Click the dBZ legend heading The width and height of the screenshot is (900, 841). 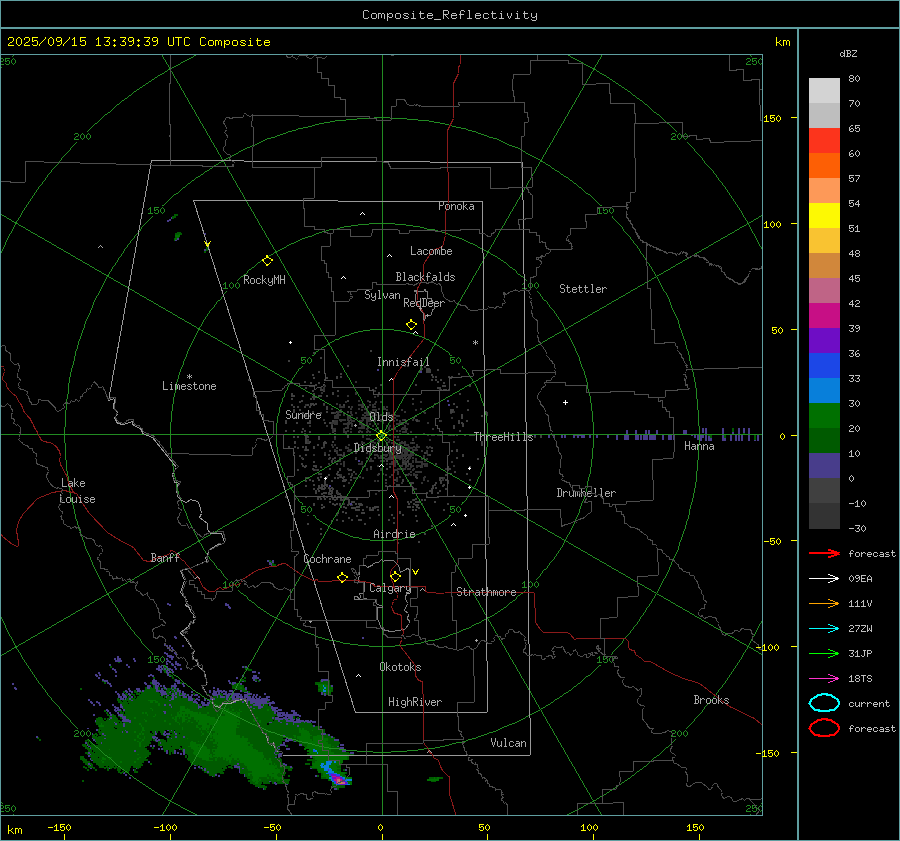848,53
